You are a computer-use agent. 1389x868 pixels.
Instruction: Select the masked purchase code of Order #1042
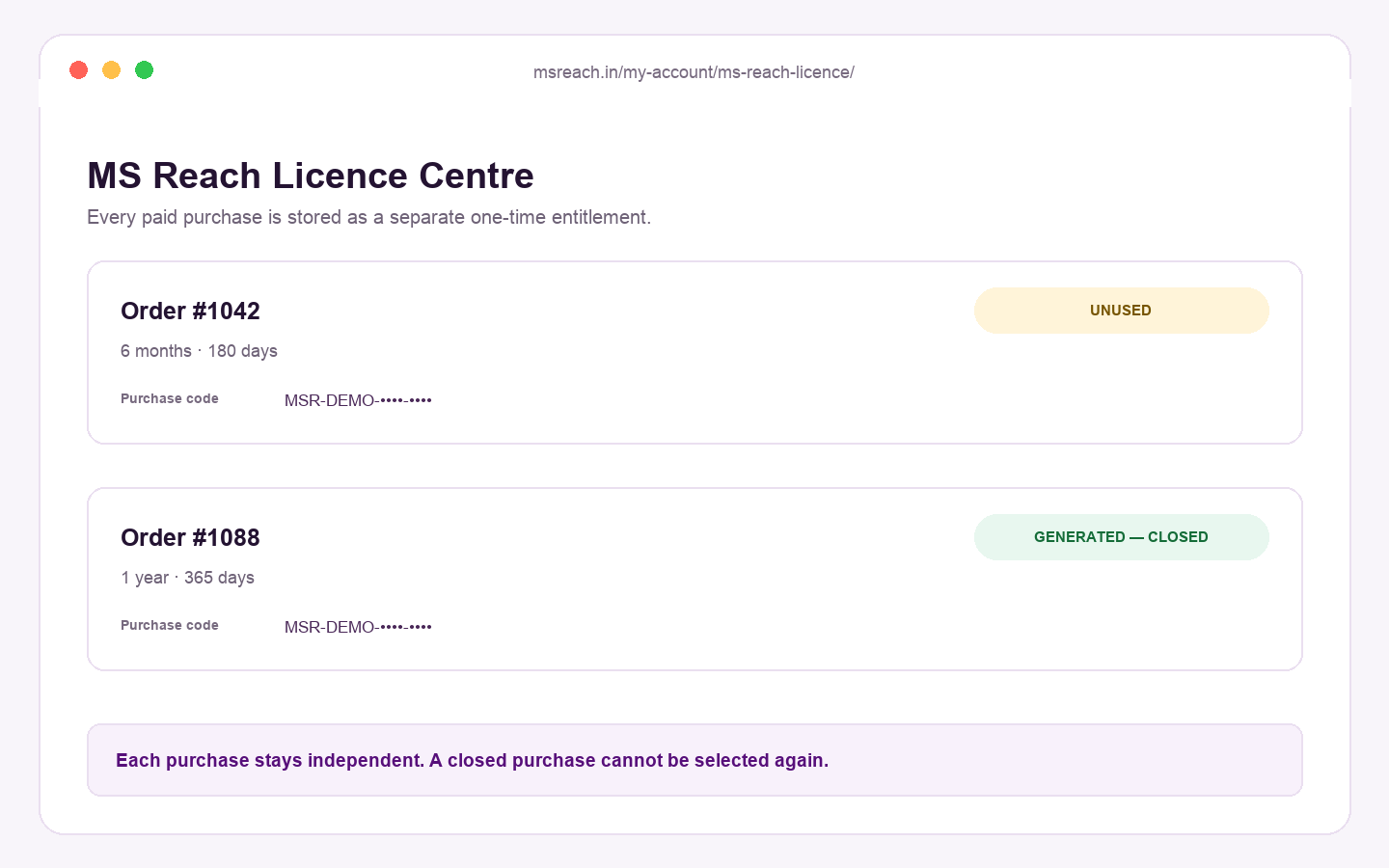(358, 400)
